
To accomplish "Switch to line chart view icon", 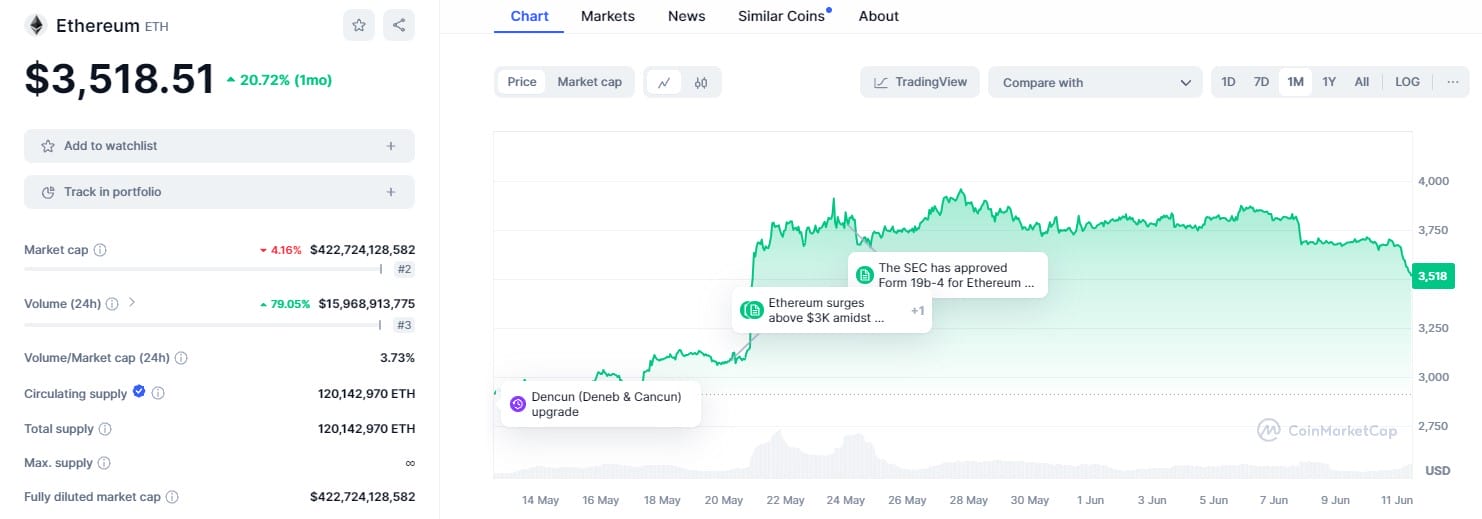I will pyautogui.click(x=664, y=82).
